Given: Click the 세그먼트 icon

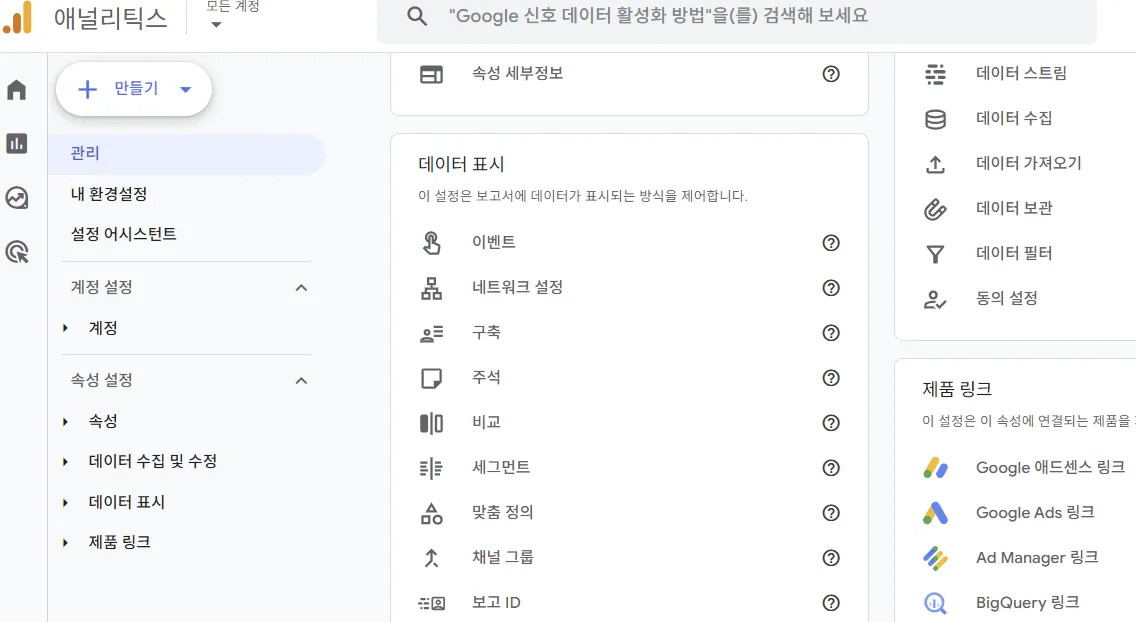Looking at the screenshot, I should [x=432, y=468].
